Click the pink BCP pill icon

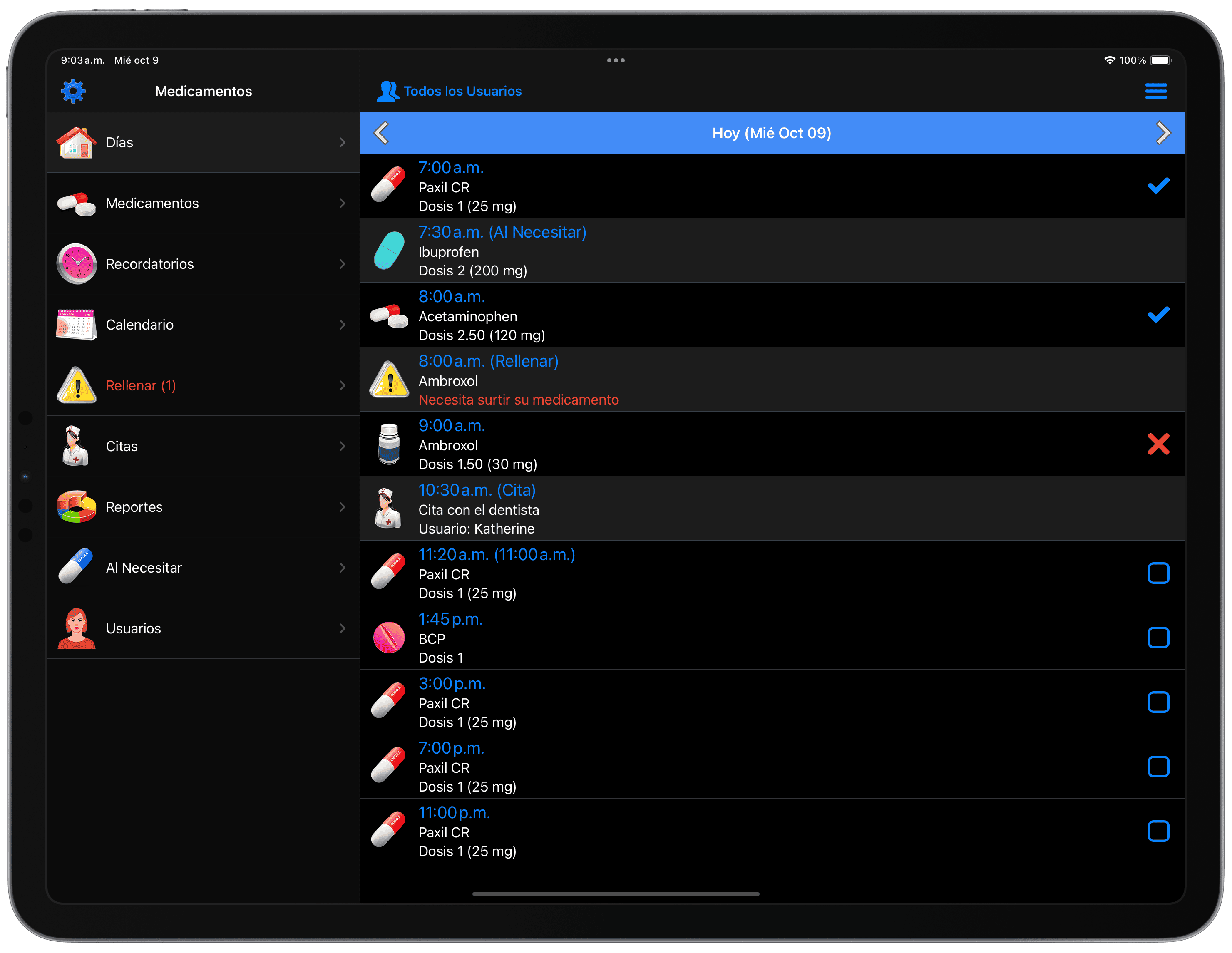pos(389,638)
